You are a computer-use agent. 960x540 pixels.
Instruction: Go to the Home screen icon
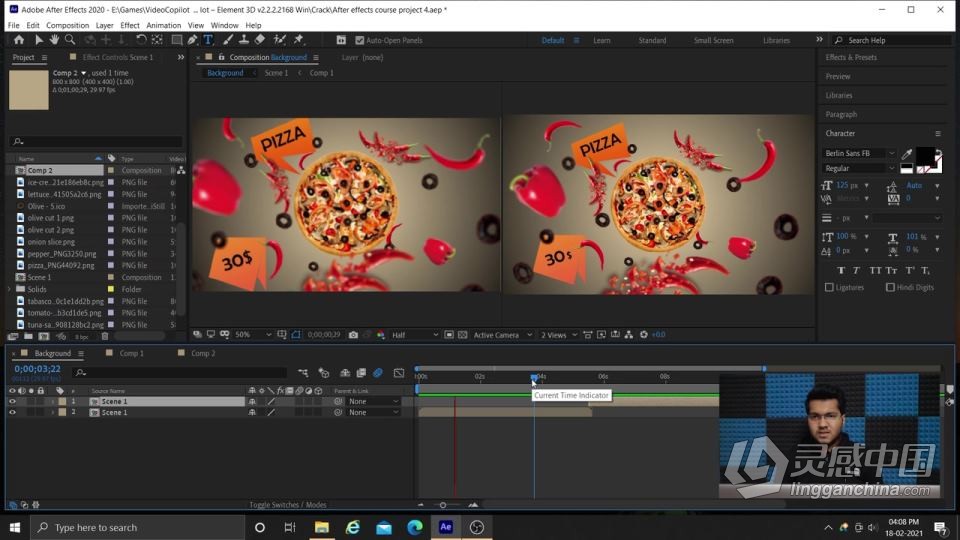click(19, 40)
